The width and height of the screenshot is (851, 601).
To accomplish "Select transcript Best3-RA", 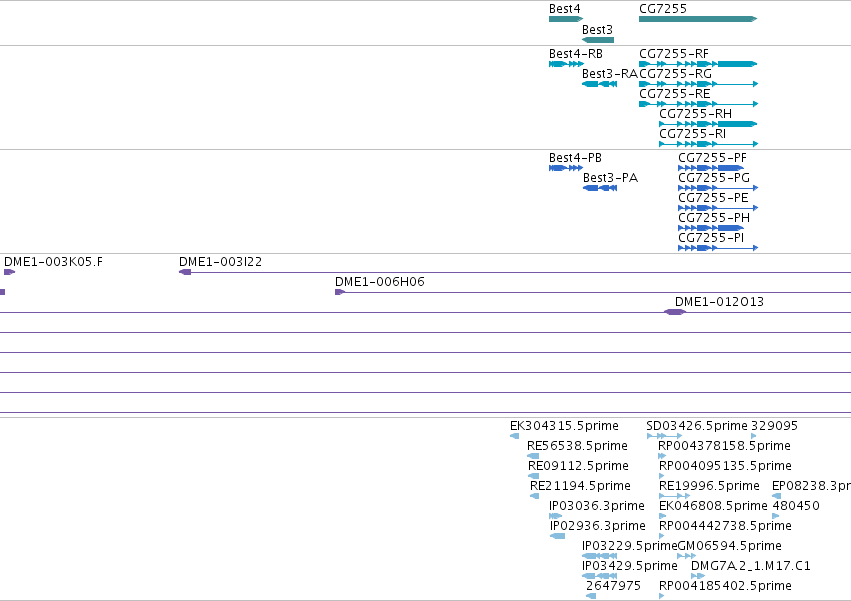I will point(599,84).
